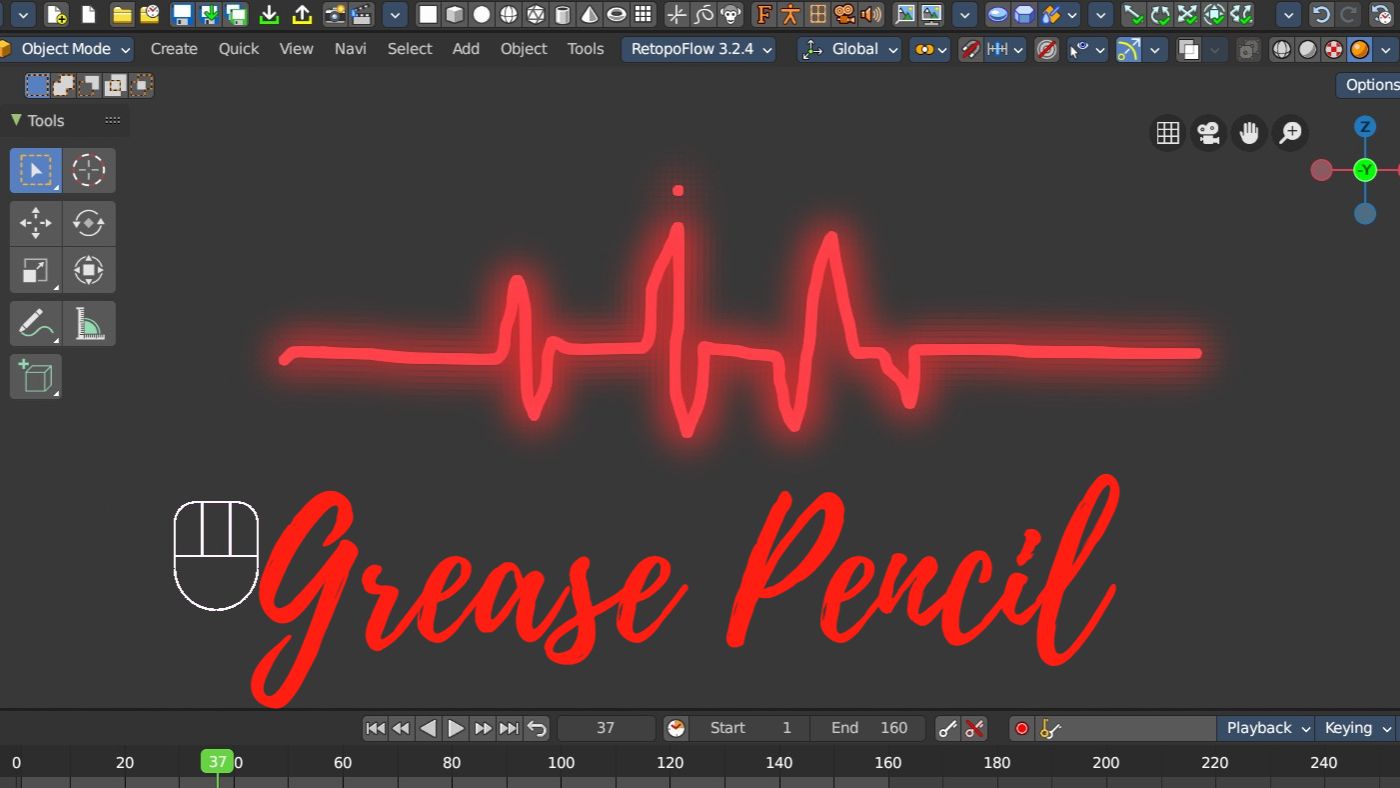Viewport: 1400px width, 788px height.
Task: Switch to material preview shading
Action: 1334,49
